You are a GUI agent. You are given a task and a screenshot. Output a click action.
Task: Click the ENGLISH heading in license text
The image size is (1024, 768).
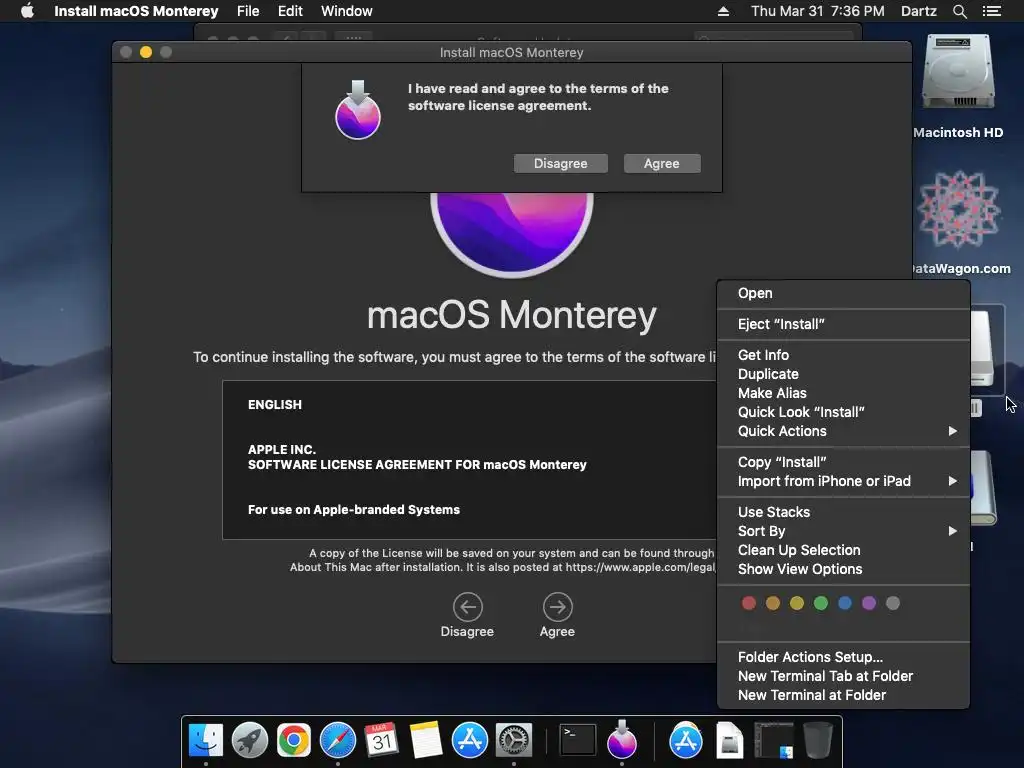click(x=275, y=404)
